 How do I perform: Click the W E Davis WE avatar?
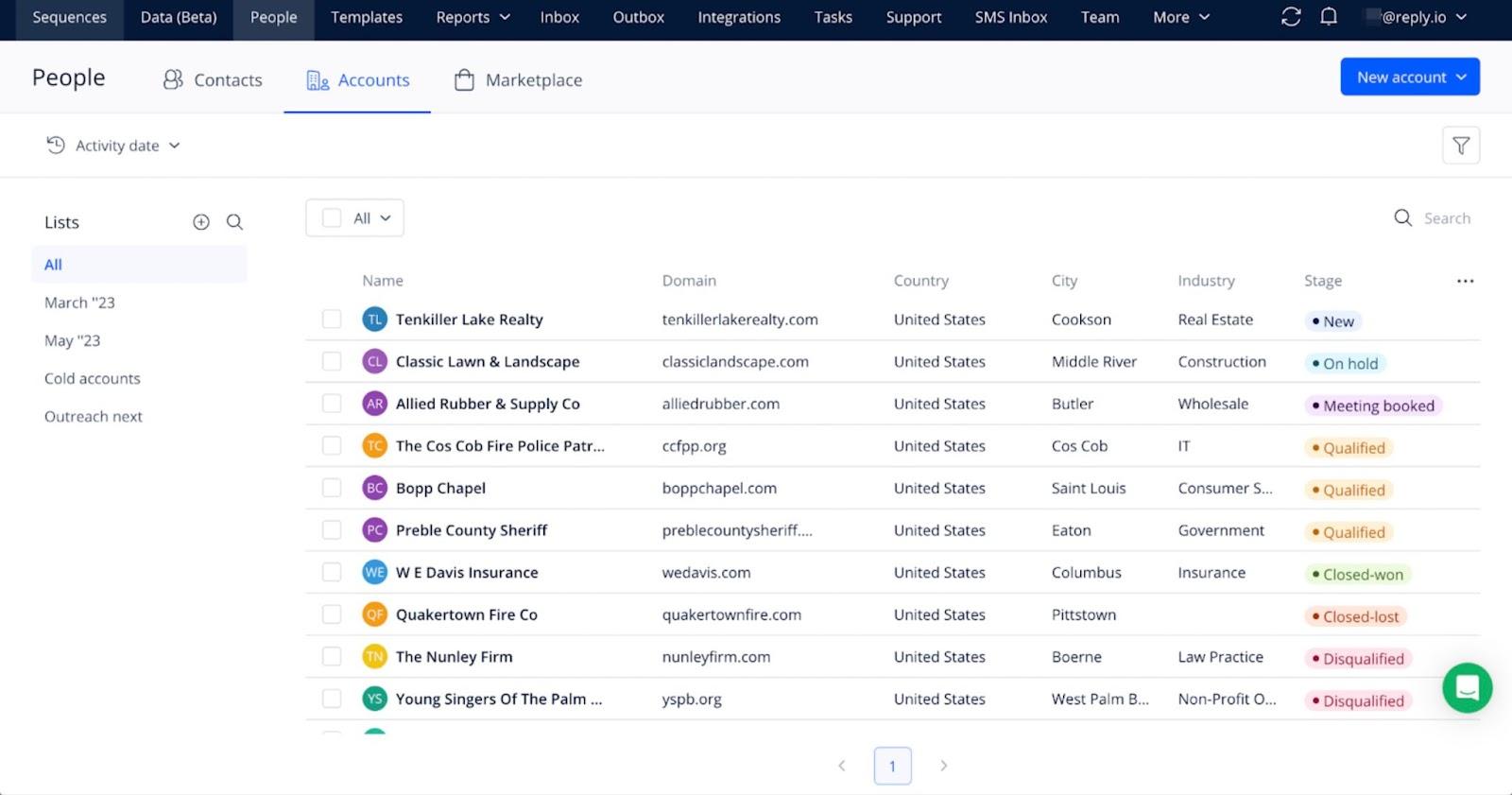375,572
